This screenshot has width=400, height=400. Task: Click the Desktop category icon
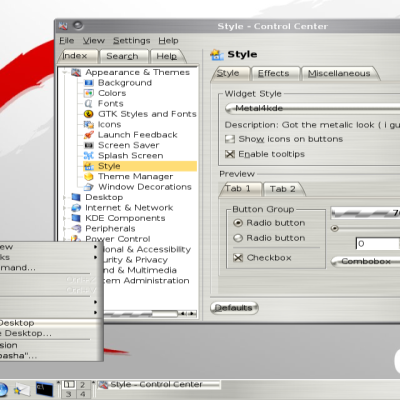click(76, 197)
